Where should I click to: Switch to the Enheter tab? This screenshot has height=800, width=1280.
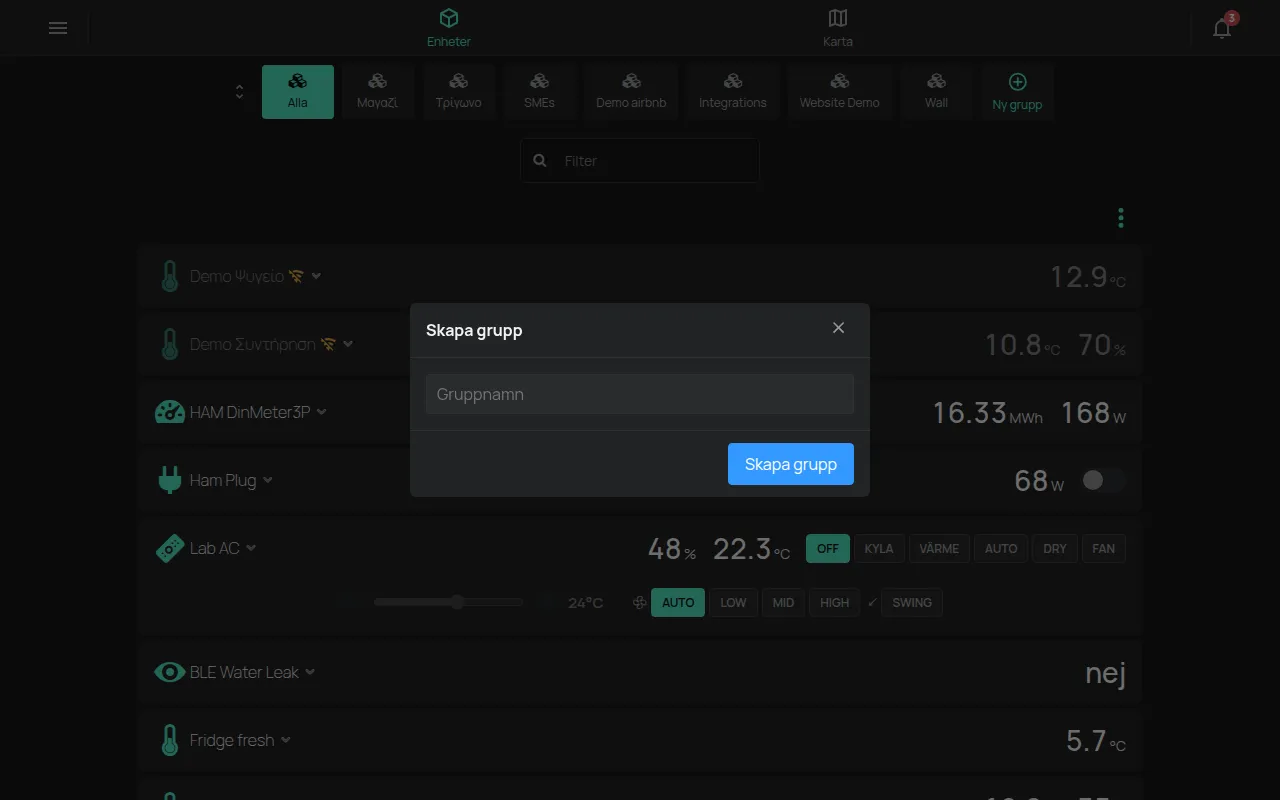click(449, 28)
